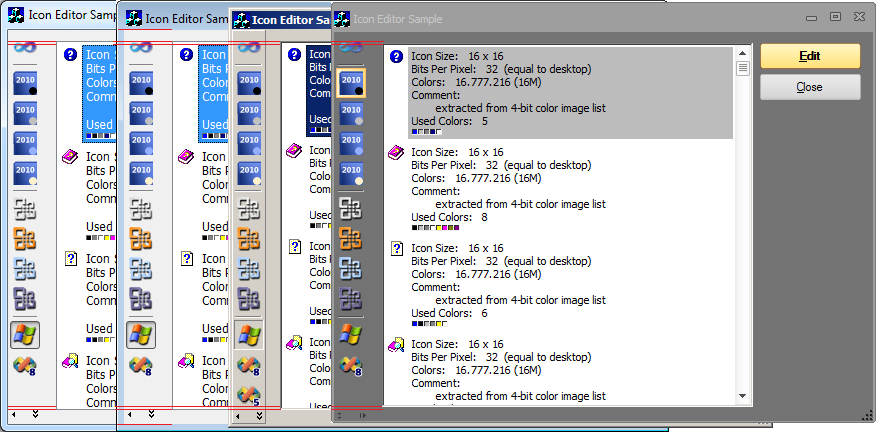This screenshot has height=432, width=876.
Task: Click the Close button in the dark window
Action: [x=810, y=87]
